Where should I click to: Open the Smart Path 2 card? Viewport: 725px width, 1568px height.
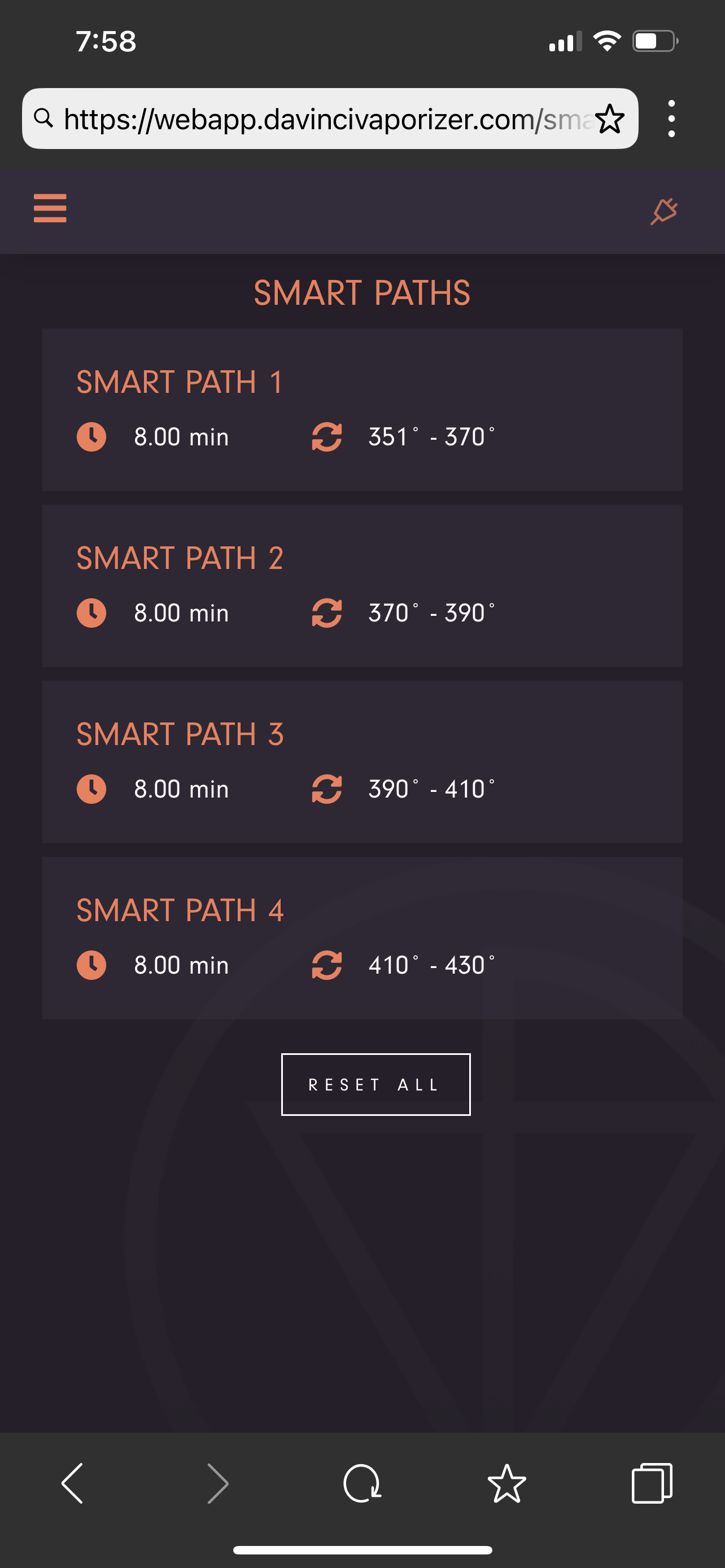pyautogui.click(x=362, y=585)
